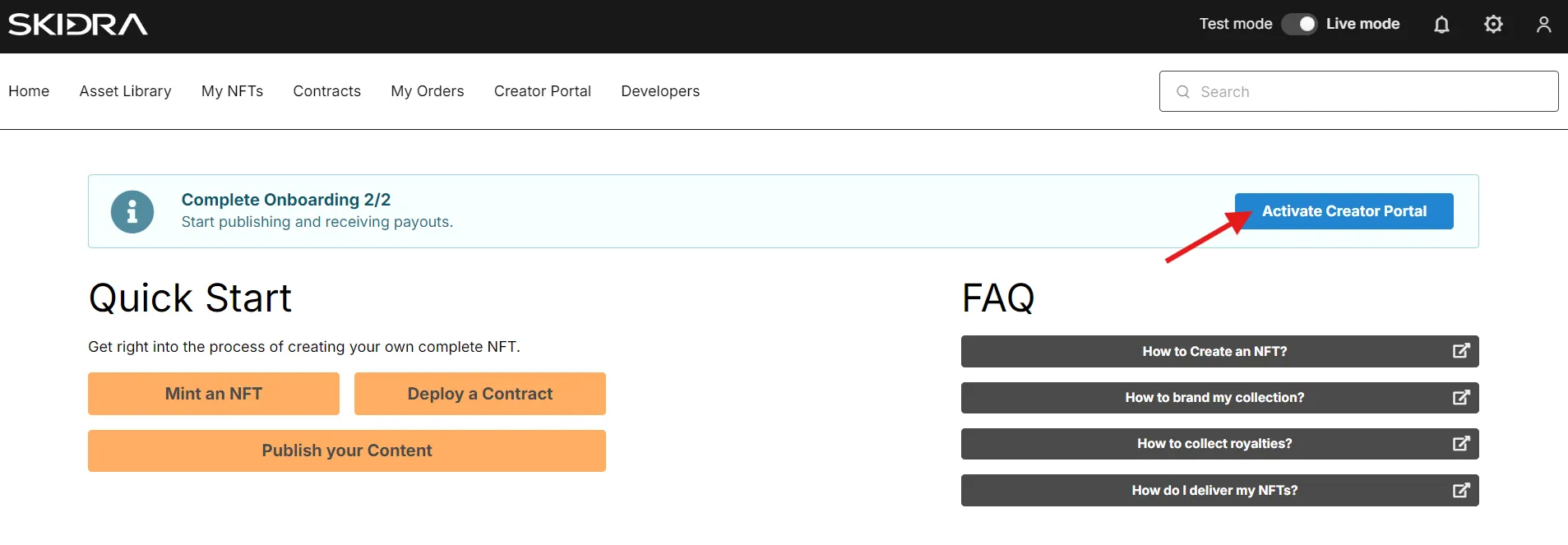1568x545 pixels.
Task: Open the user account profile icon
Action: click(x=1543, y=25)
